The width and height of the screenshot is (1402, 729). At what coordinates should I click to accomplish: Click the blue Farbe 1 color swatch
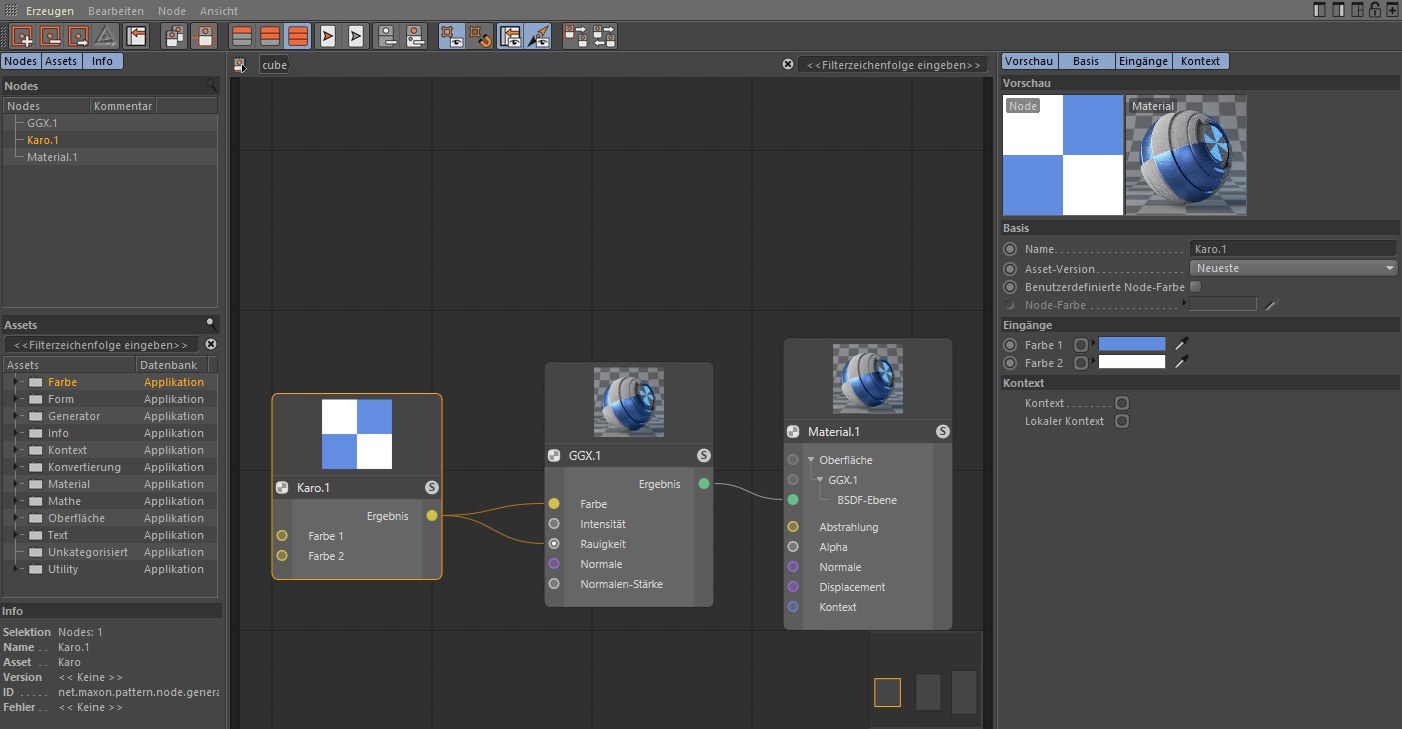tap(1132, 345)
